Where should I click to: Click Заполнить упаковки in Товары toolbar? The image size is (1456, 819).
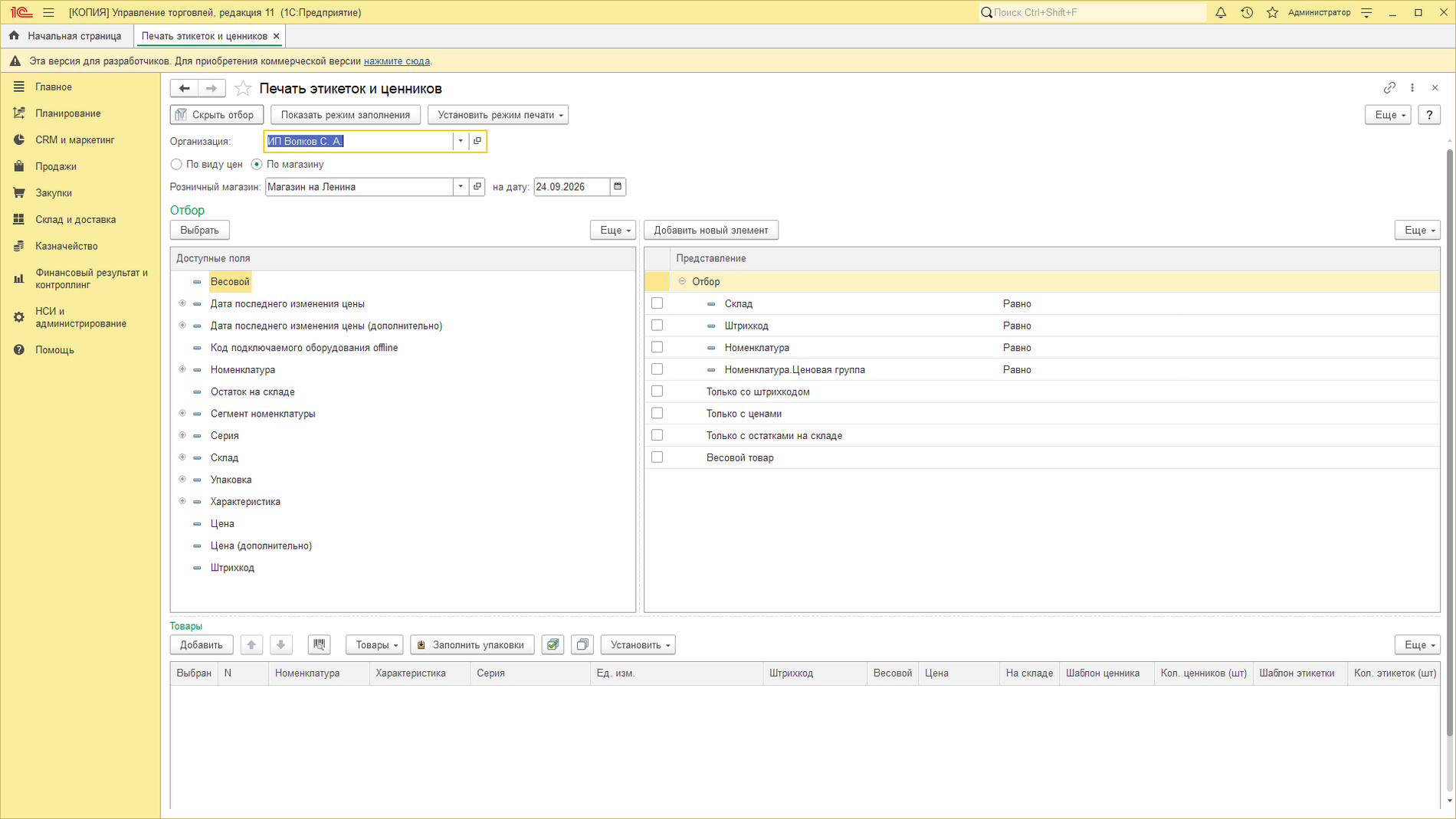472,645
